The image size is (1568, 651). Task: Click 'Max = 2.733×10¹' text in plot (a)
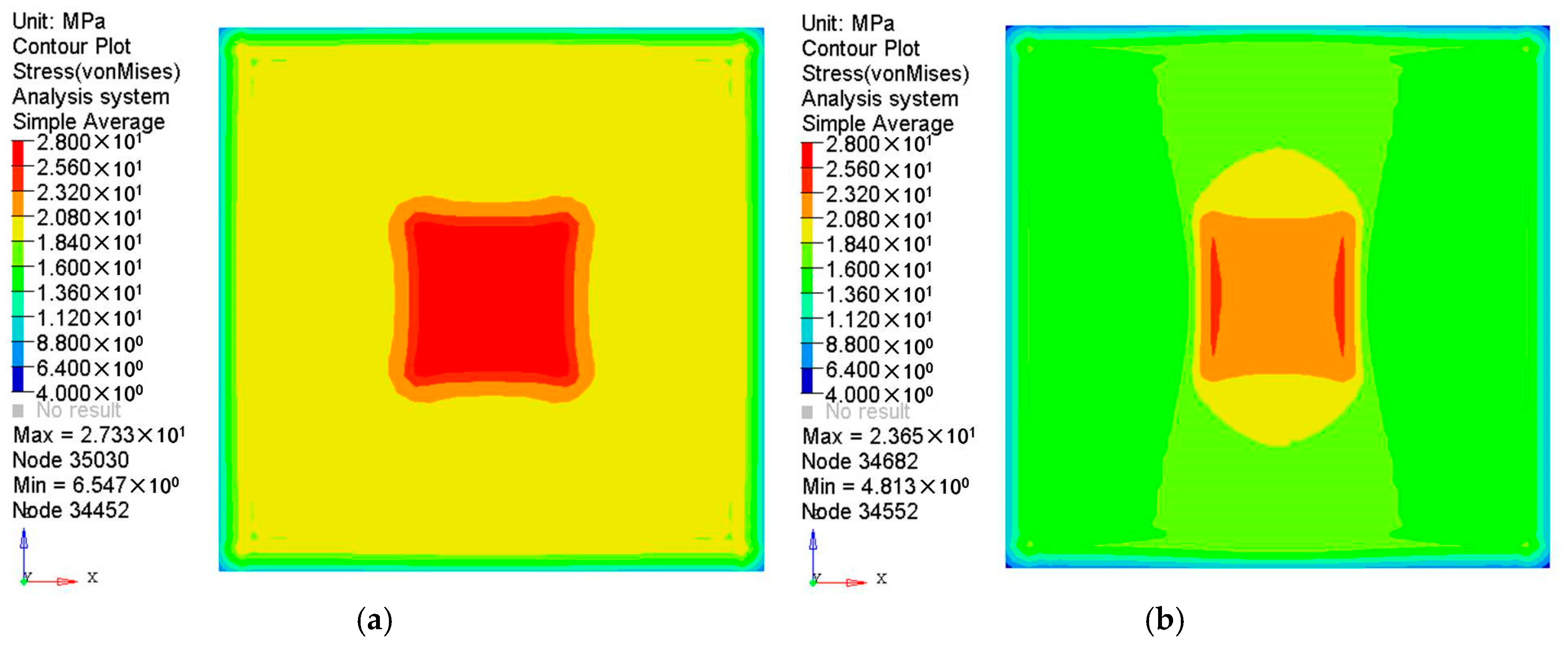coord(99,435)
